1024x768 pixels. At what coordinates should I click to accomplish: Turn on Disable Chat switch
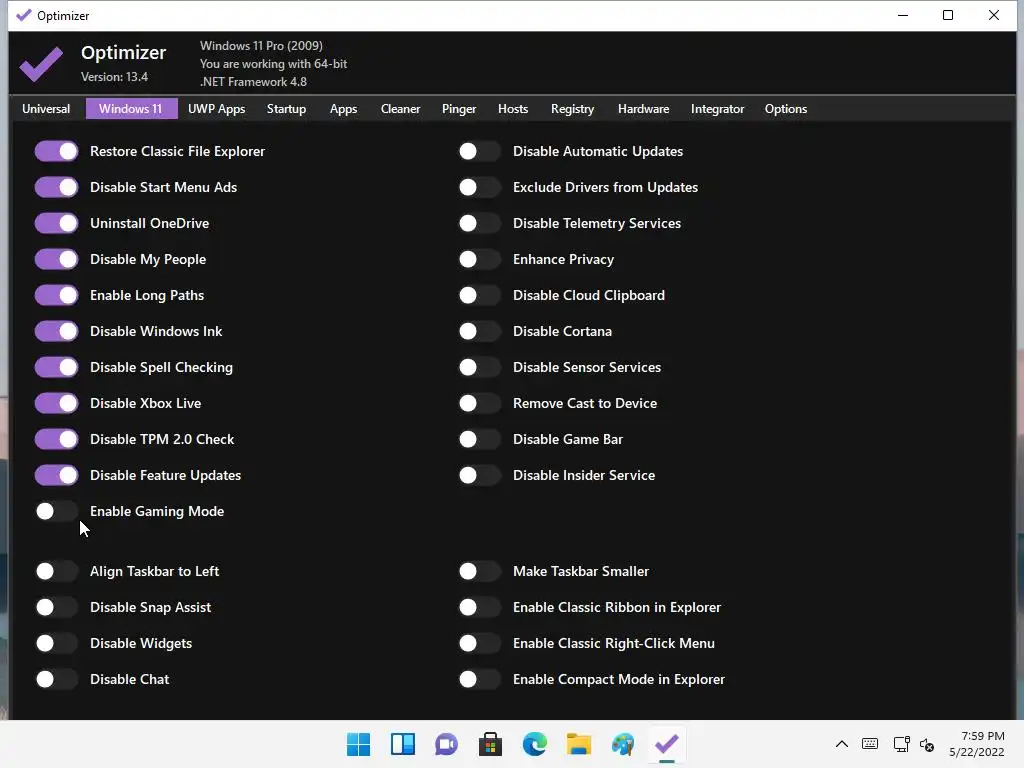[57, 679]
